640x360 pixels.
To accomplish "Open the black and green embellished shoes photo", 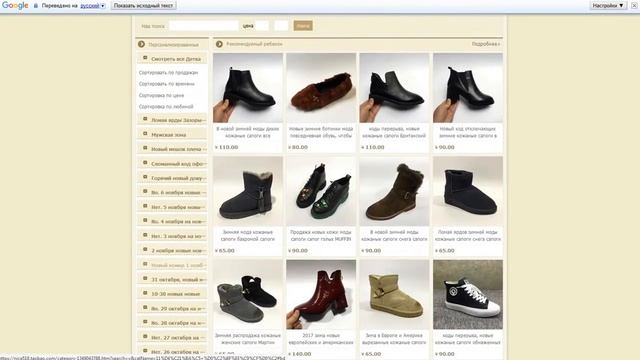I will click(321, 191).
